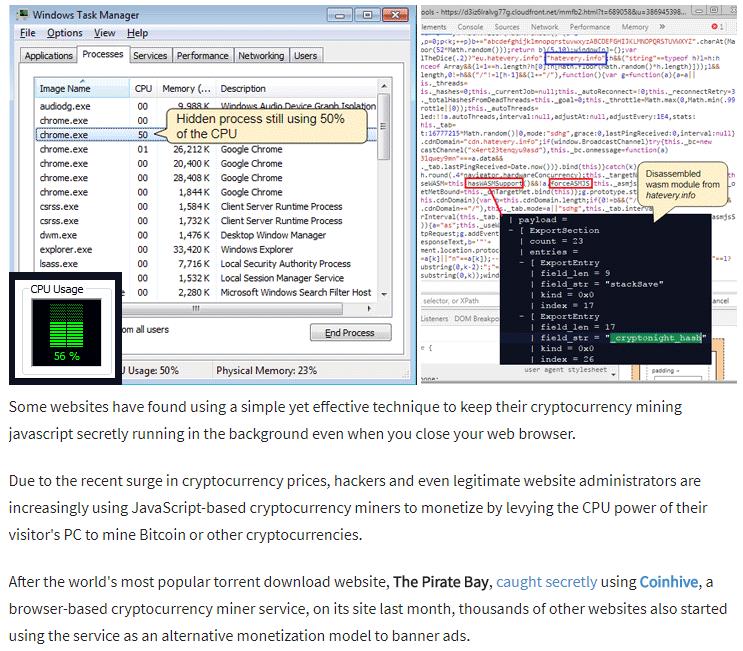The height and width of the screenshot is (651, 743).
Task: Click the End Process button
Action: tap(351, 333)
